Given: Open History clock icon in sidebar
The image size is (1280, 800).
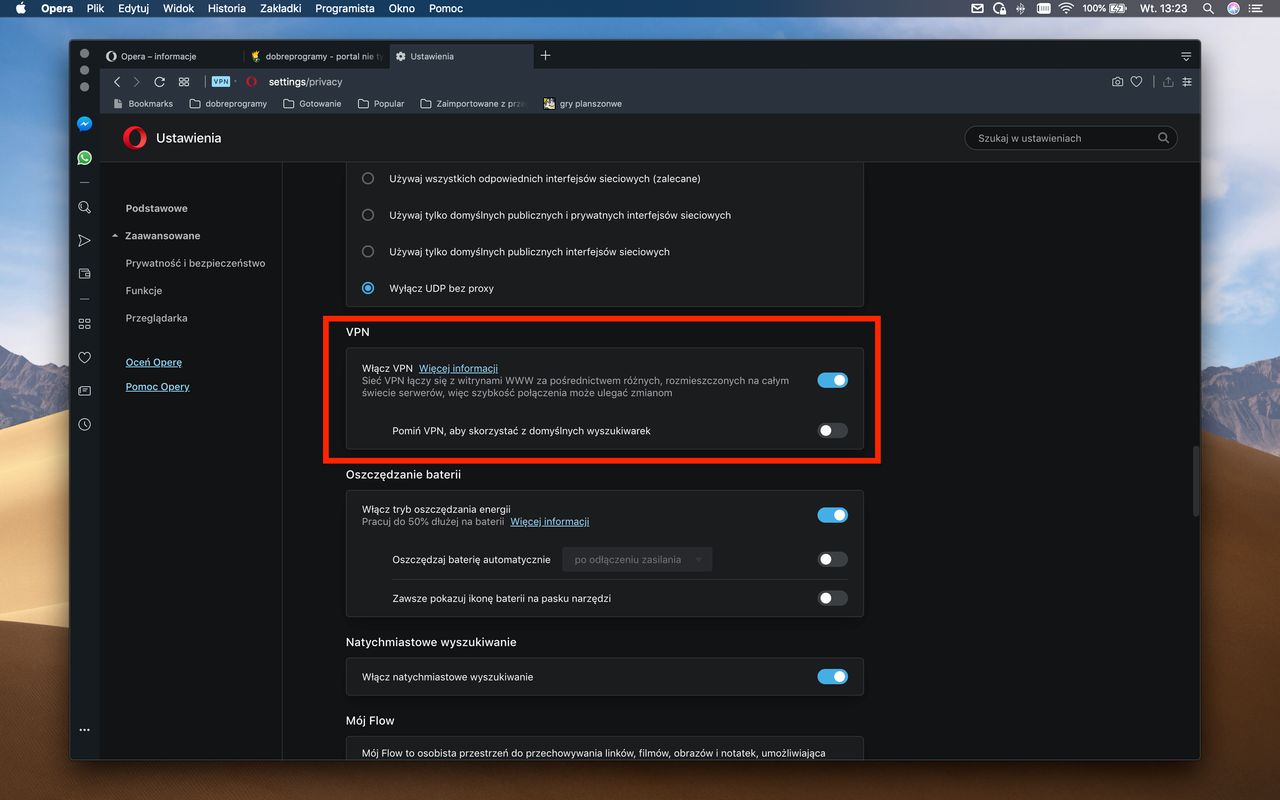Looking at the screenshot, I should (84, 424).
